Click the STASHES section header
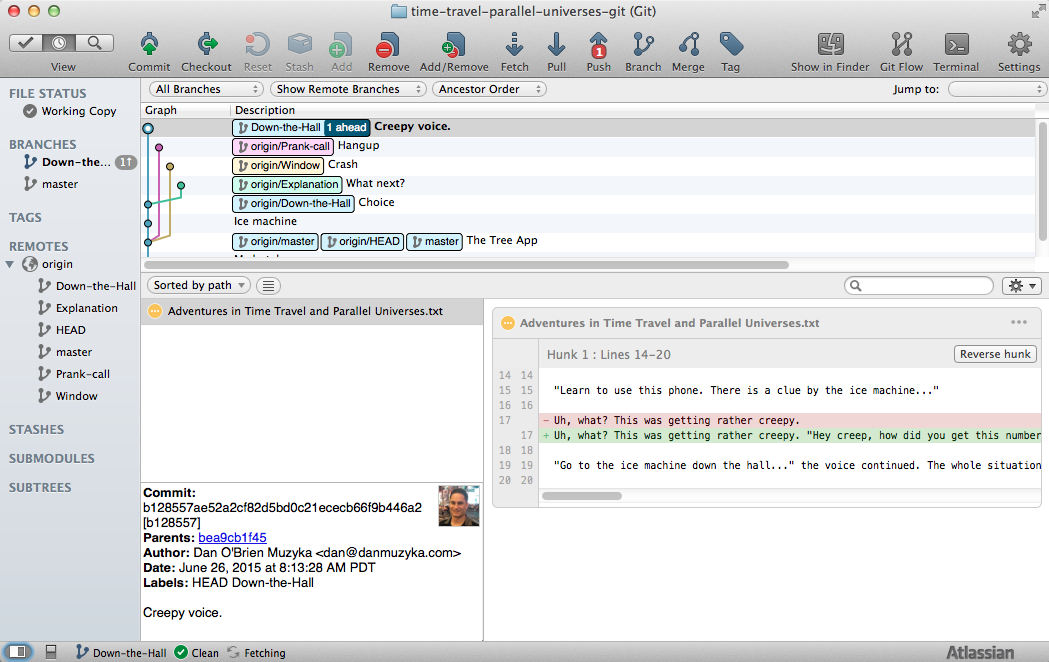This screenshot has width=1049, height=662. (x=36, y=429)
